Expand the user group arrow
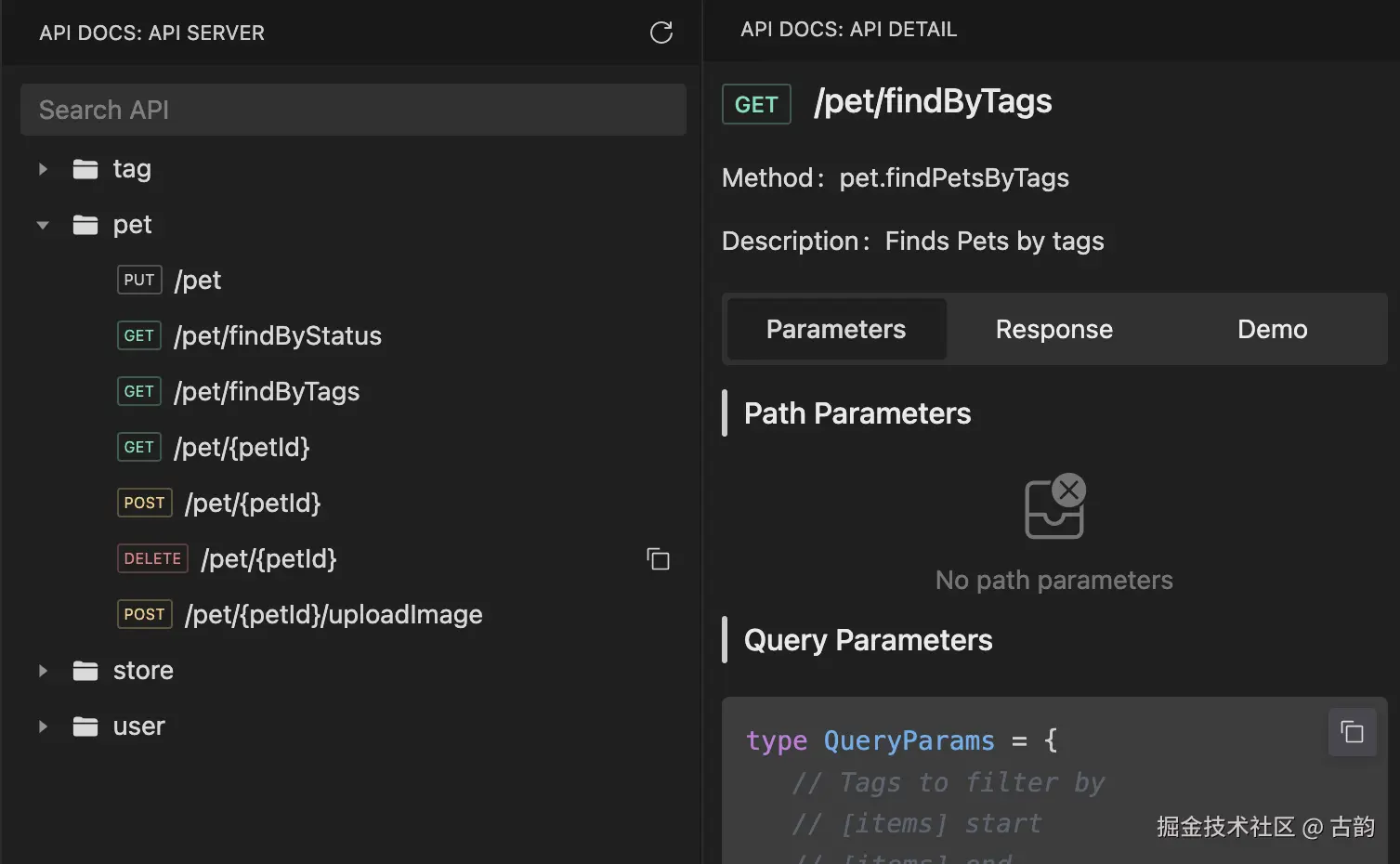Image resolution: width=1400 pixels, height=864 pixels. 43,727
